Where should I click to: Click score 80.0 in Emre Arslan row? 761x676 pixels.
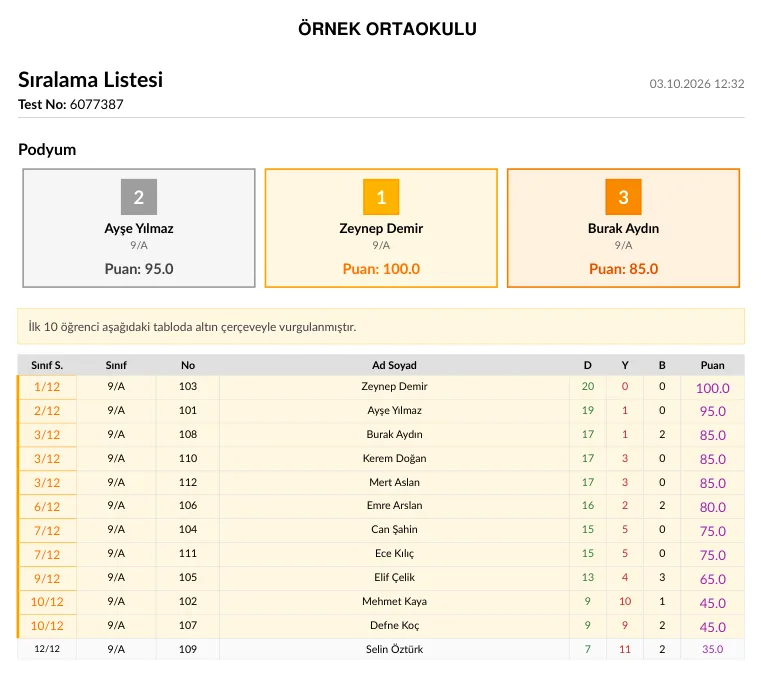(x=712, y=508)
